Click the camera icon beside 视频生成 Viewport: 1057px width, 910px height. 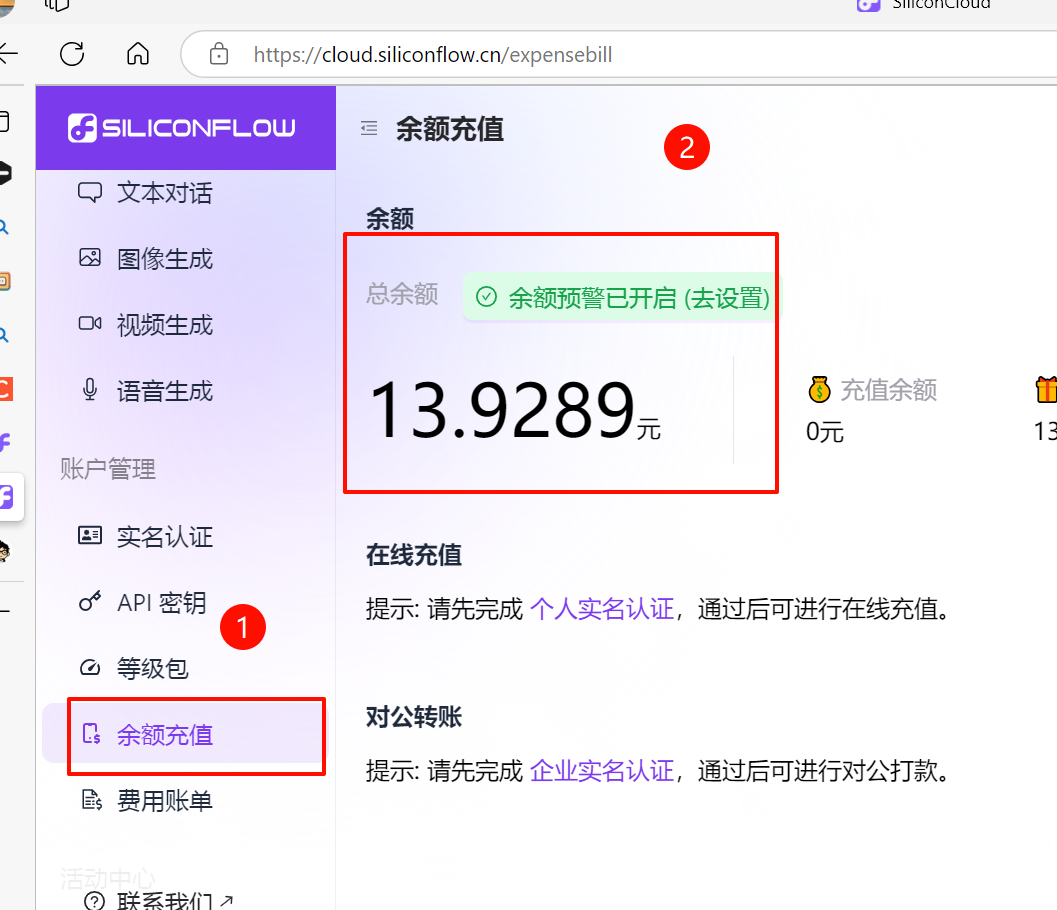point(90,324)
